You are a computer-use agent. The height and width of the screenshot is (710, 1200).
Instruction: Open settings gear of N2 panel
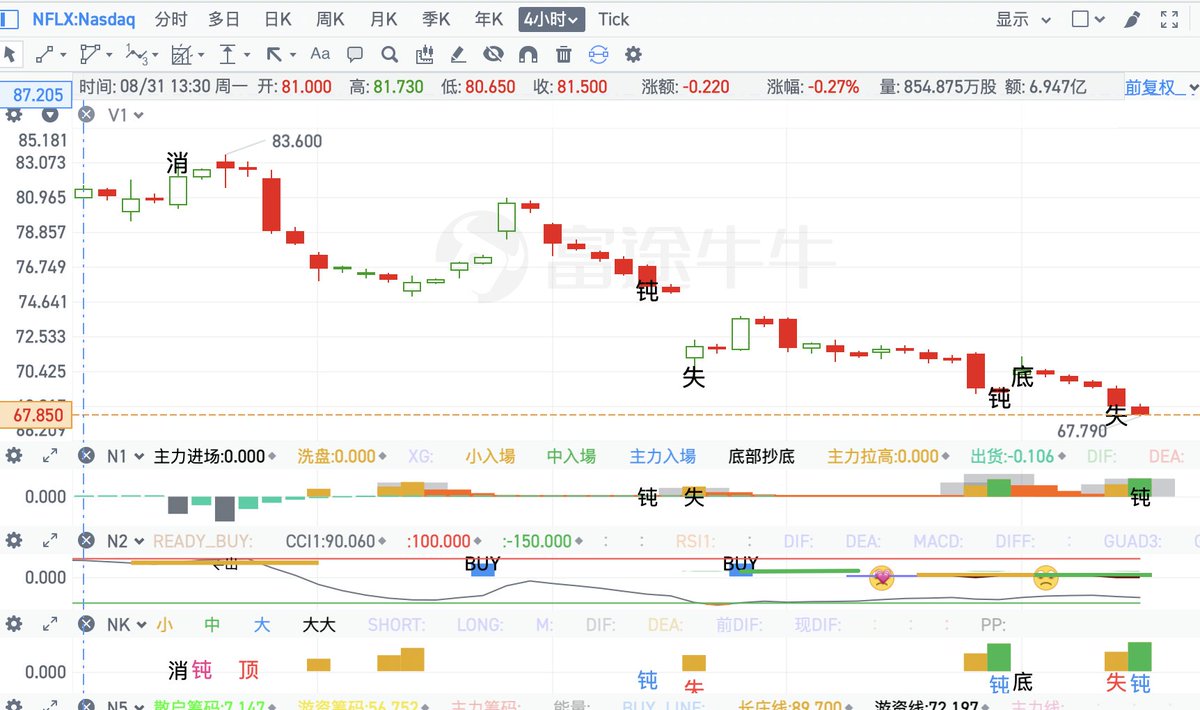(x=13, y=541)
